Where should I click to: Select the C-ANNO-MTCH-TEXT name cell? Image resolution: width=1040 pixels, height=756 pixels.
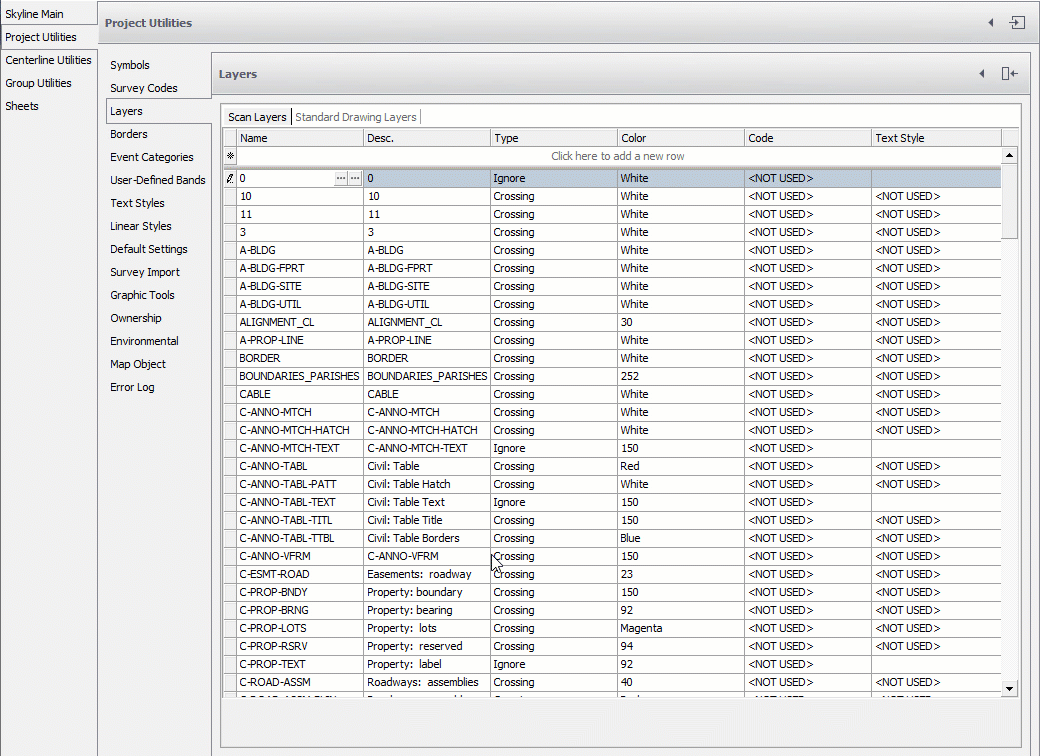pos(300,448)
